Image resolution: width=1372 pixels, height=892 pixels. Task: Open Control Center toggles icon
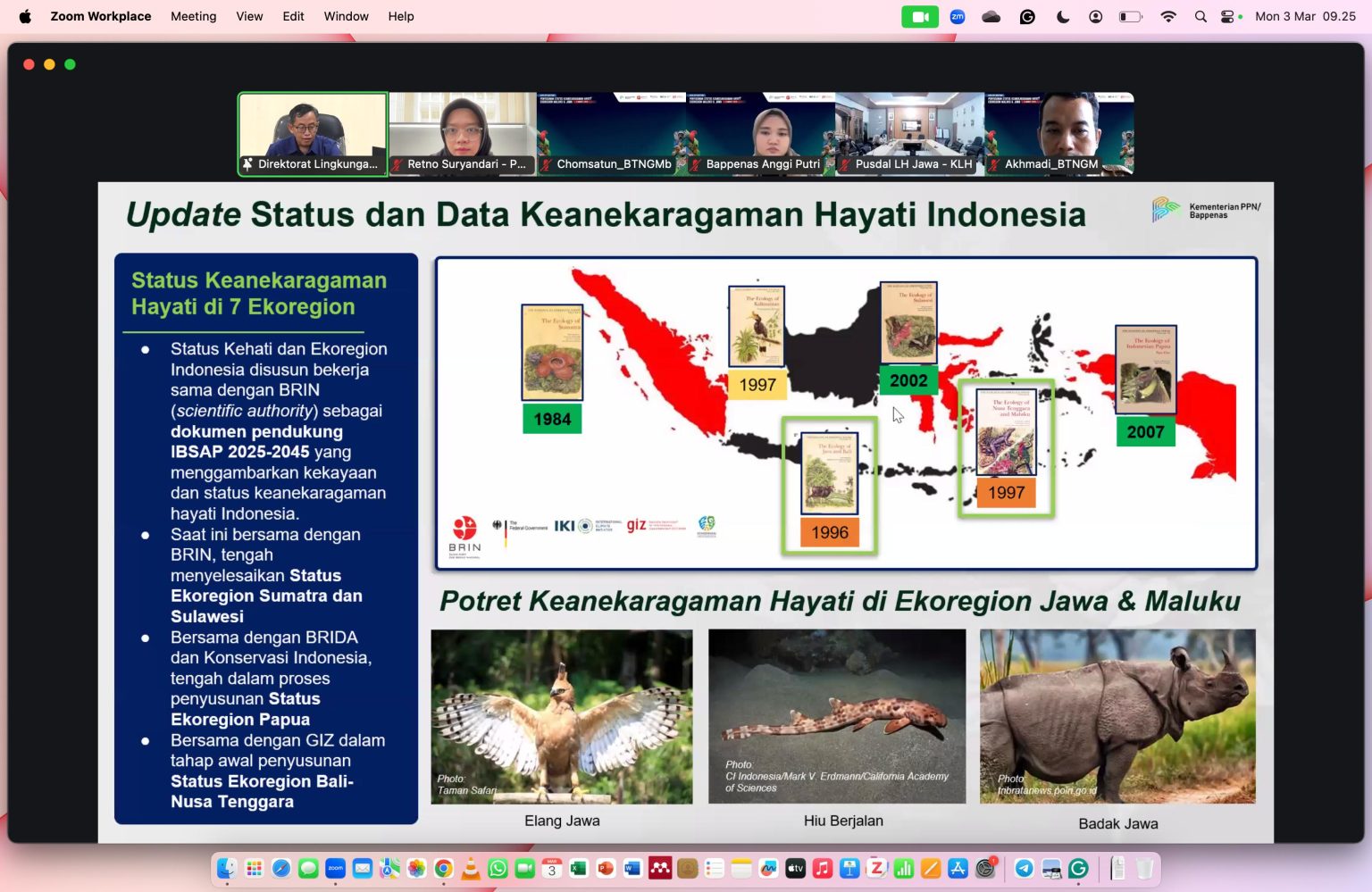click(x=1228, y=16)
